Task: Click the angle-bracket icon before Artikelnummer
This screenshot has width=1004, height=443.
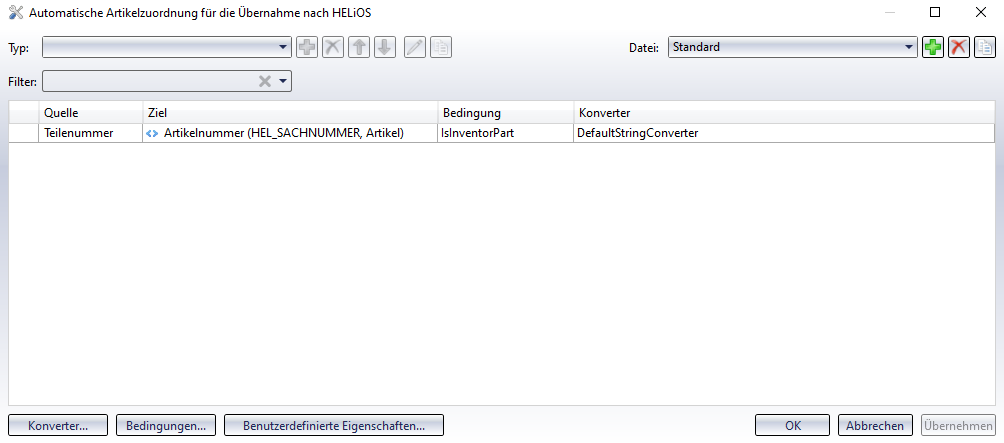Action: point(152,134)
